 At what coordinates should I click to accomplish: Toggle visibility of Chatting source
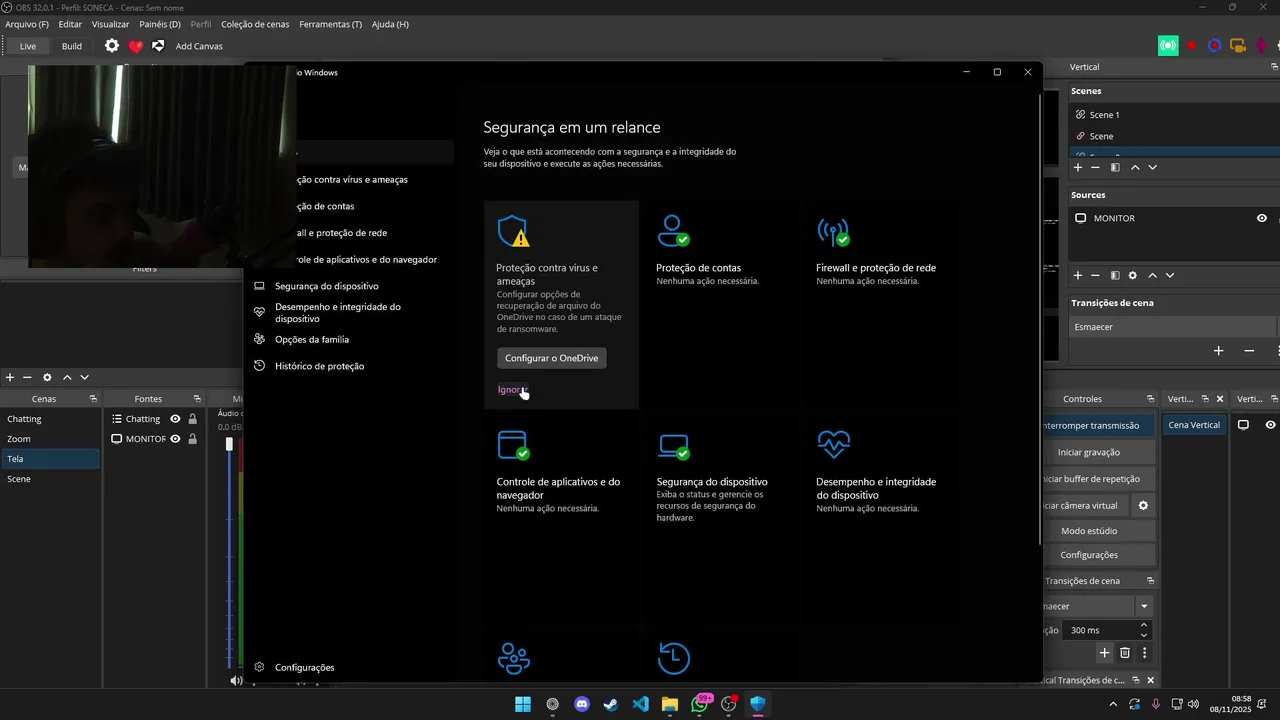pyautogui.click(x=175, y=419)
